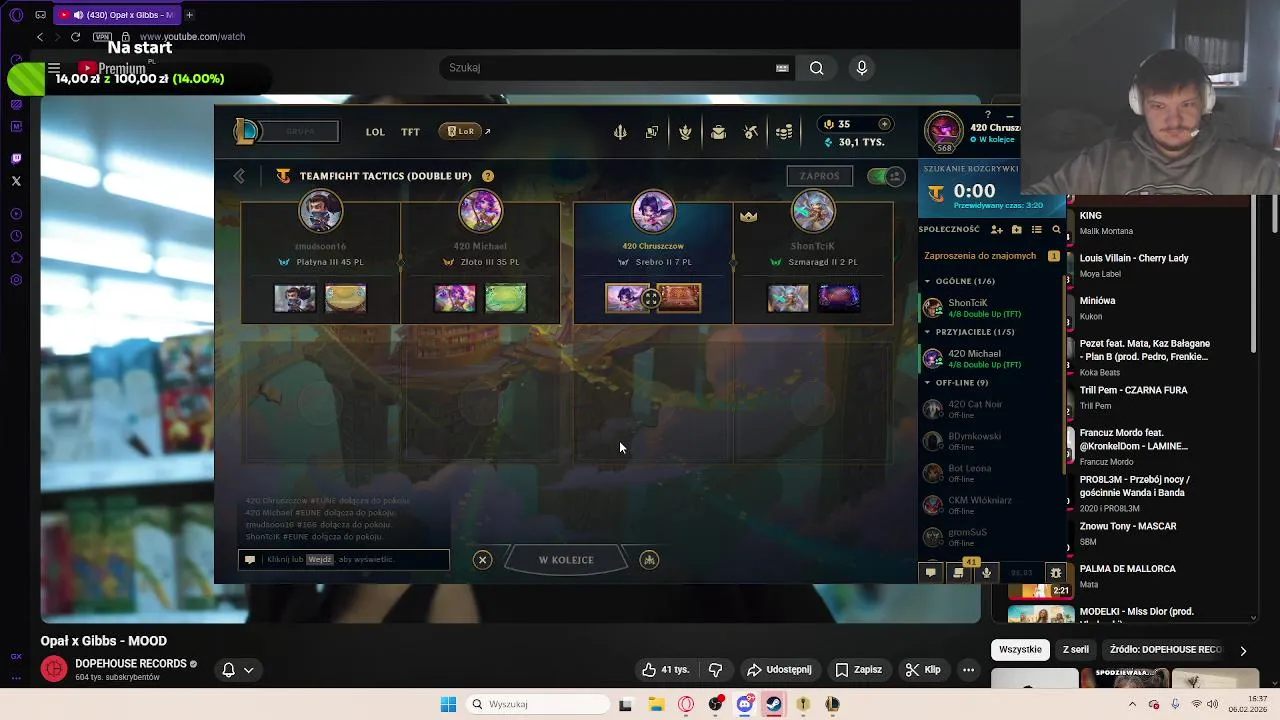Save the video with Zapisz button
This screenshot has width=1280, height=720.
(x=858, y=670)
